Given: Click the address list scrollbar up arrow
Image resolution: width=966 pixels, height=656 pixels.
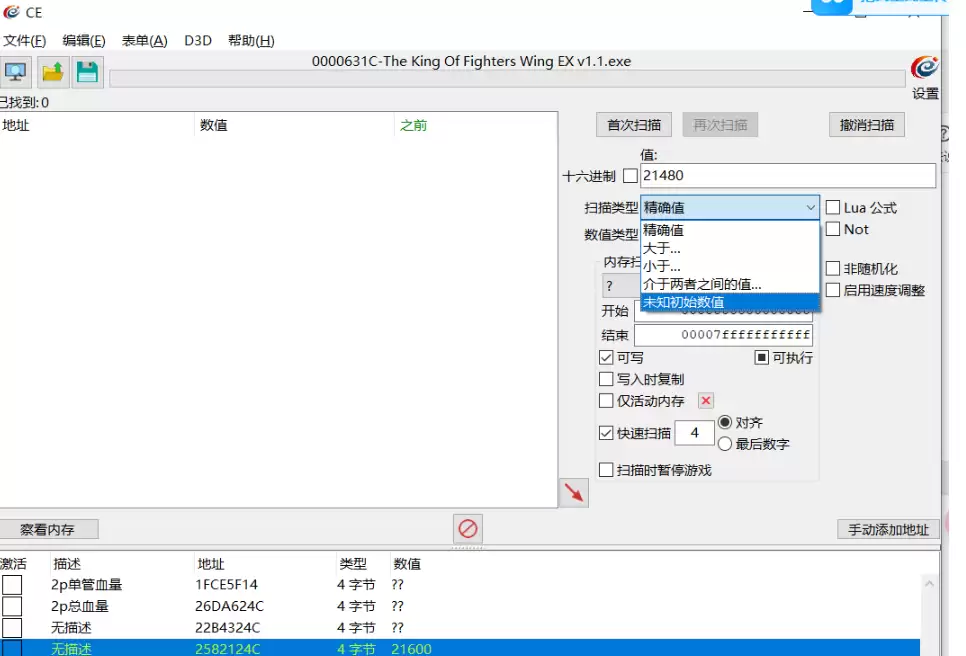Looking at the screenshot, I should [930, 583].
